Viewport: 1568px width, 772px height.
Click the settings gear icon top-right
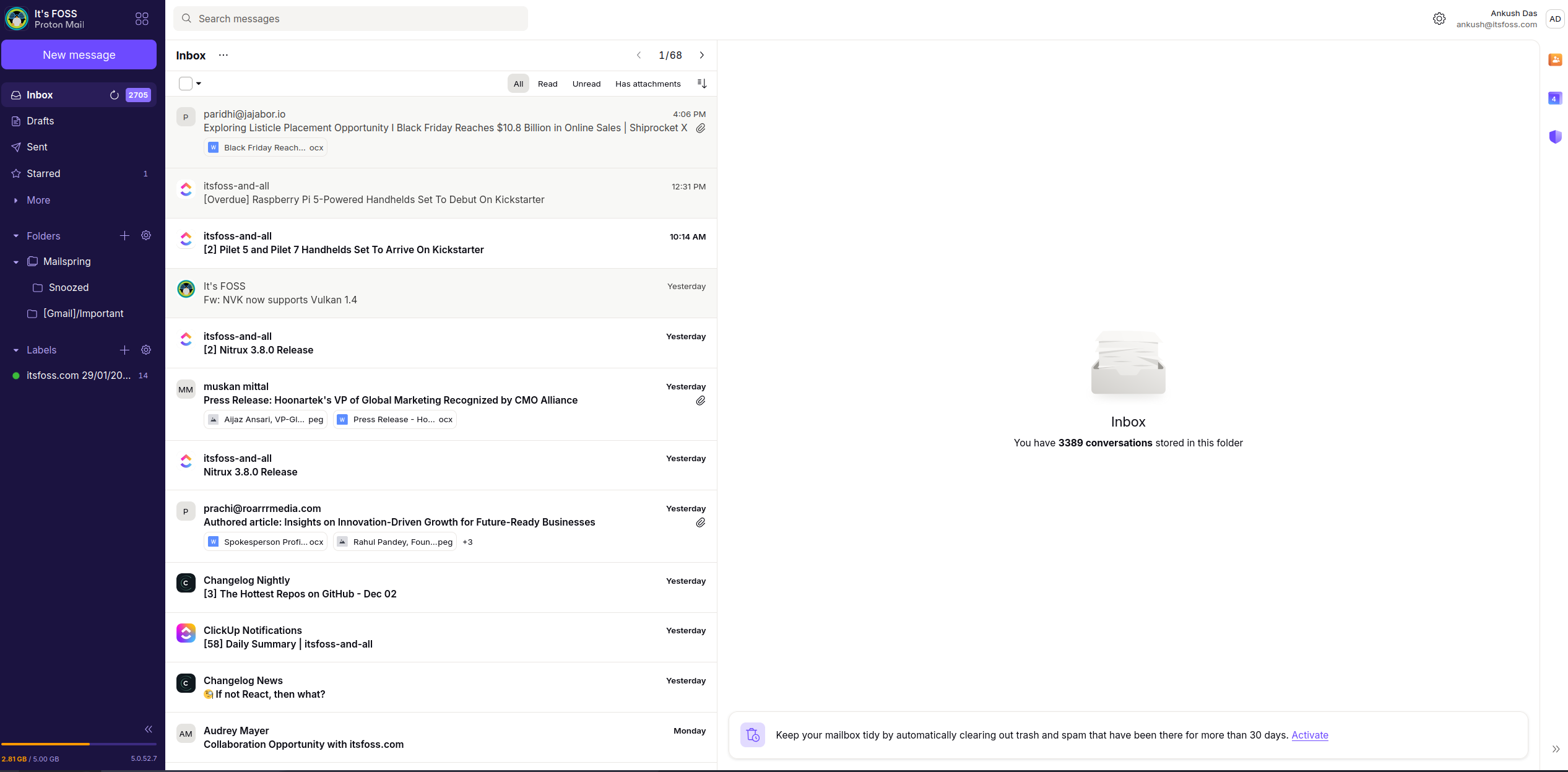tap(1437, 19)
